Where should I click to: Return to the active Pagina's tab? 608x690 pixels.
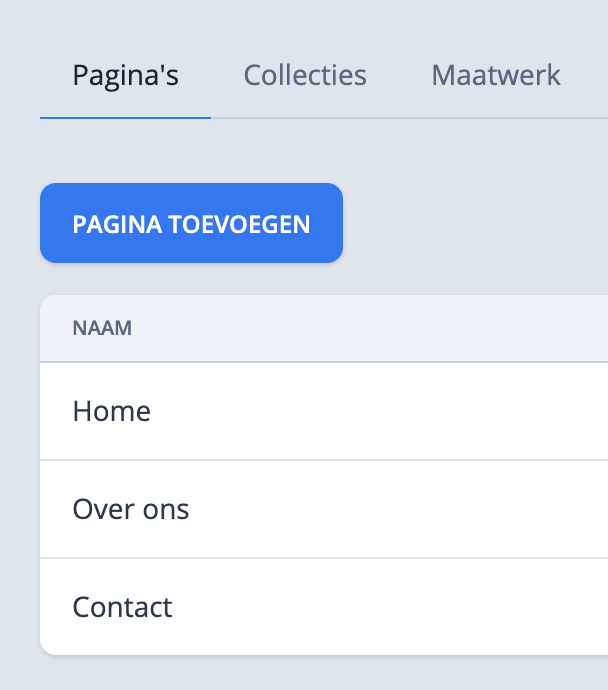pos(125,75)
